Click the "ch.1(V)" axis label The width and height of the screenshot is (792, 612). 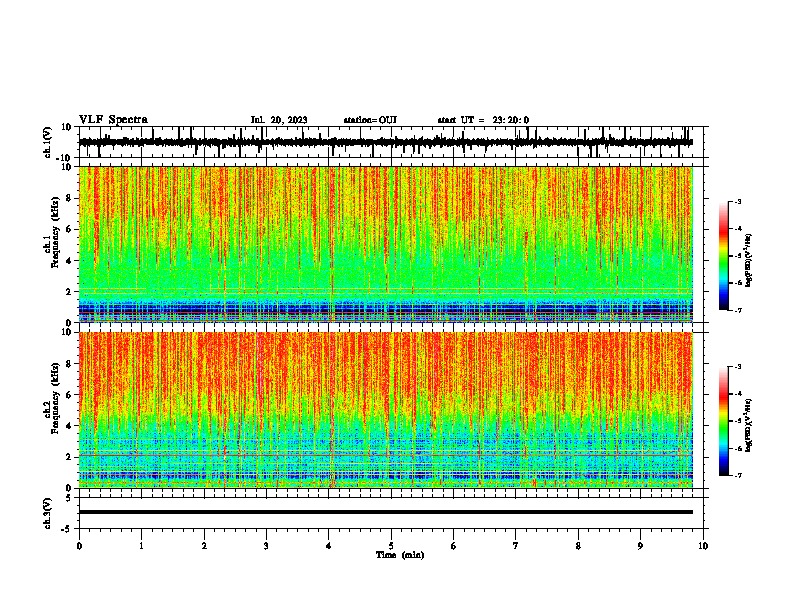click(47, 142)
